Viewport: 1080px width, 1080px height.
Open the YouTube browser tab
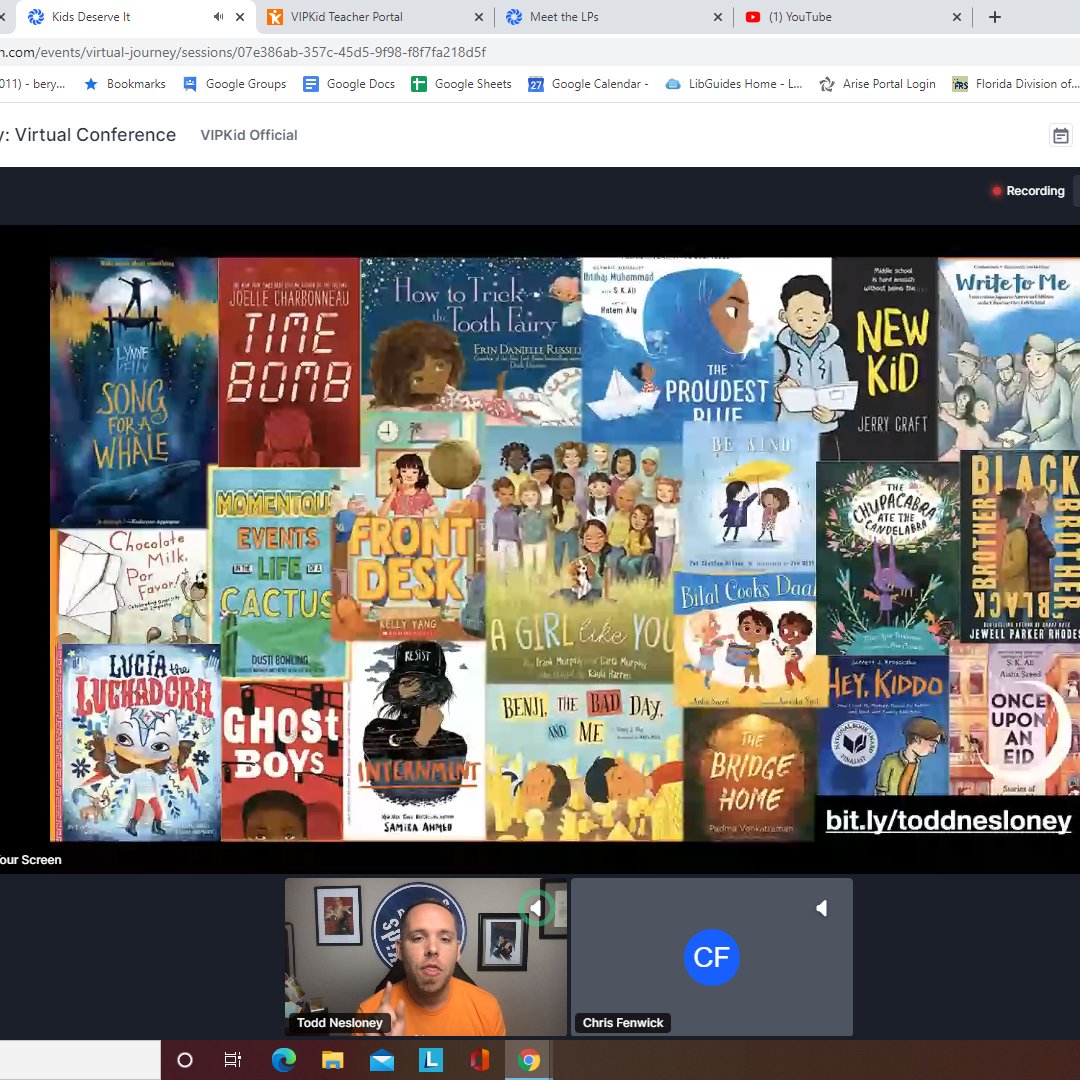click(x=853, y=17)
